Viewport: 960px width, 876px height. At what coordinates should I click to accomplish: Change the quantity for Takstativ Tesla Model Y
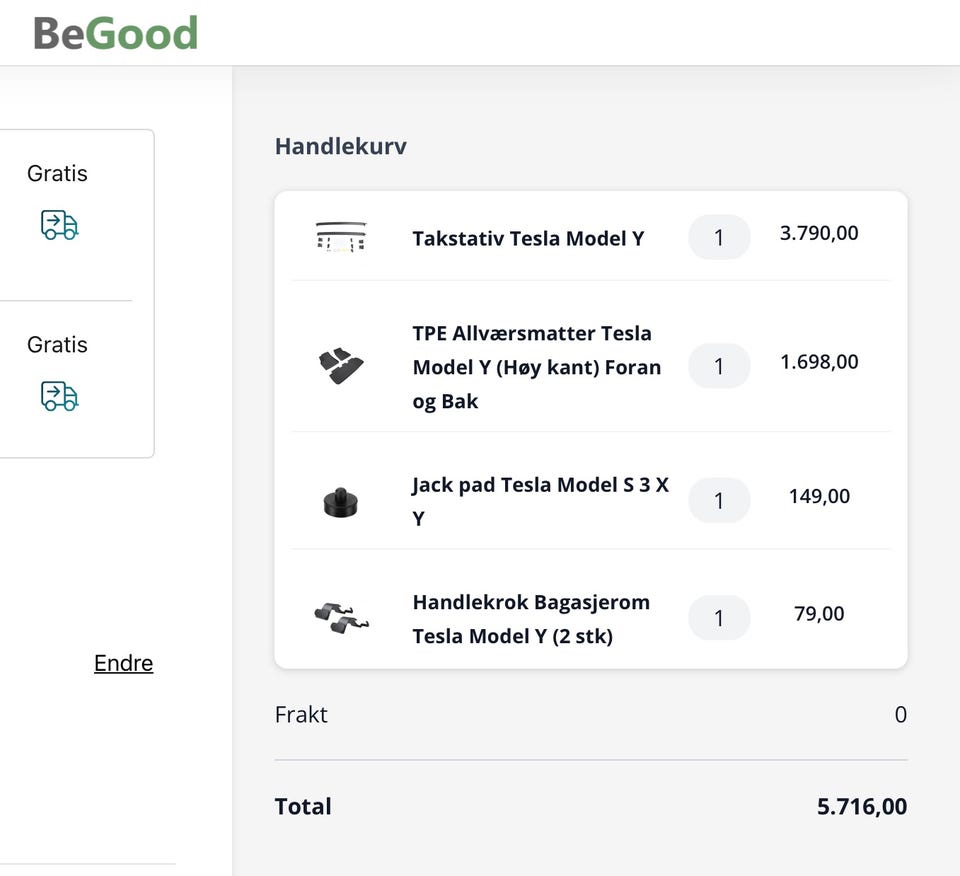719,237
